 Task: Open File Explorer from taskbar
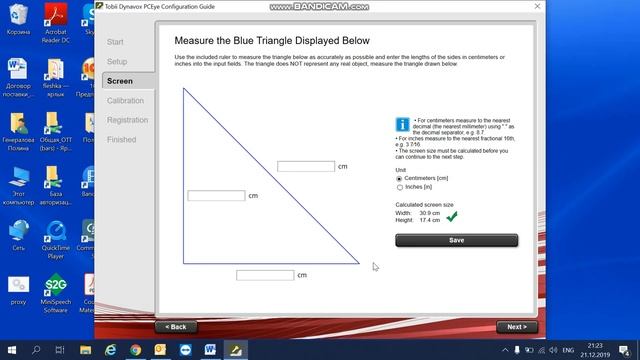tap(86, 350)
